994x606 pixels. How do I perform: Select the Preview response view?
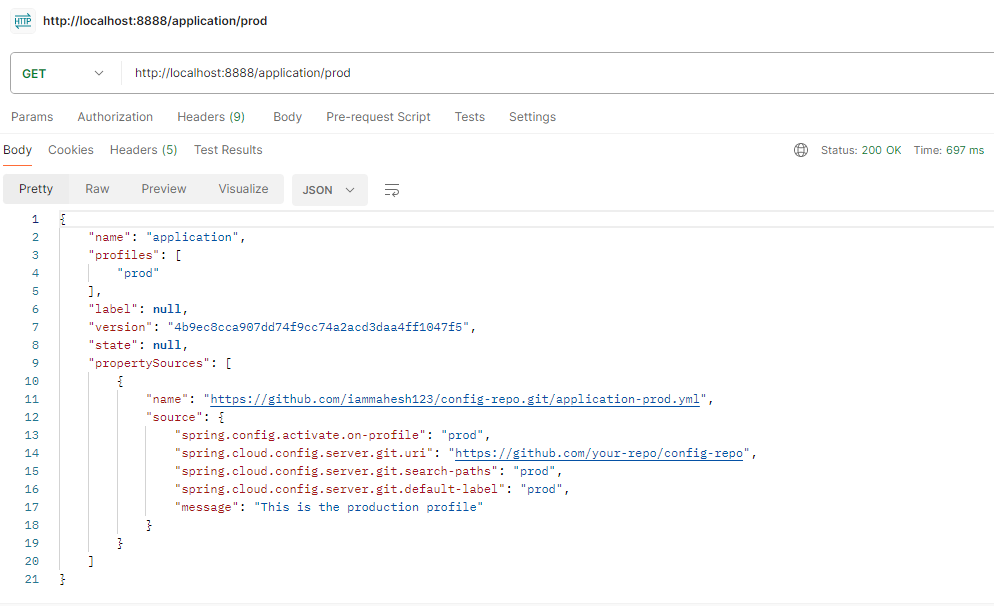[x=164, y=189]
